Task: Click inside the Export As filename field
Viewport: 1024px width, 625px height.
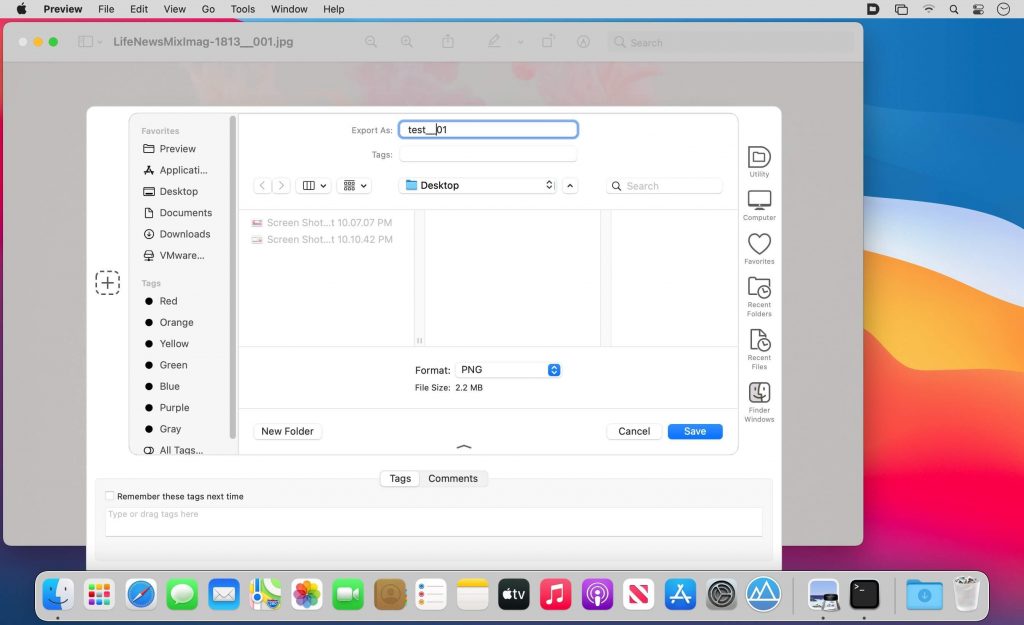Action: pyautogui.click(x=488, y=129)
